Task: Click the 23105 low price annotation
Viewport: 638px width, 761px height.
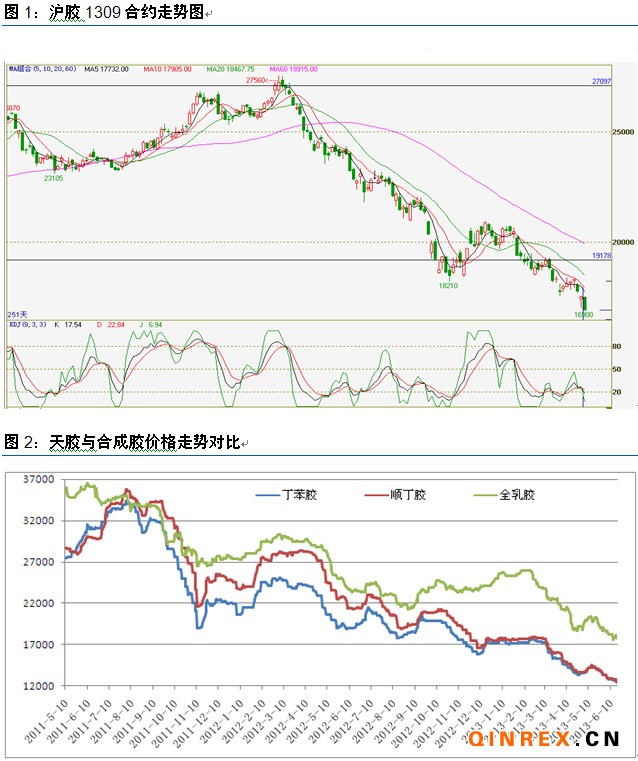Action: click(x=53, y=177)
